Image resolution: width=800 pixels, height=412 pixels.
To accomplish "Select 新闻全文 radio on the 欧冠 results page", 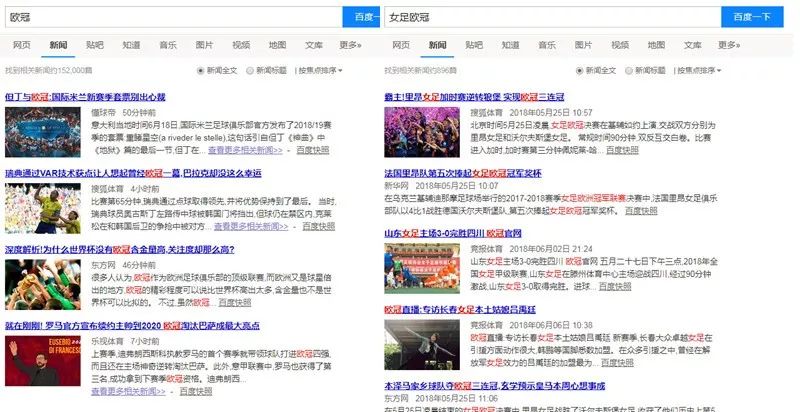I will 201,71.
